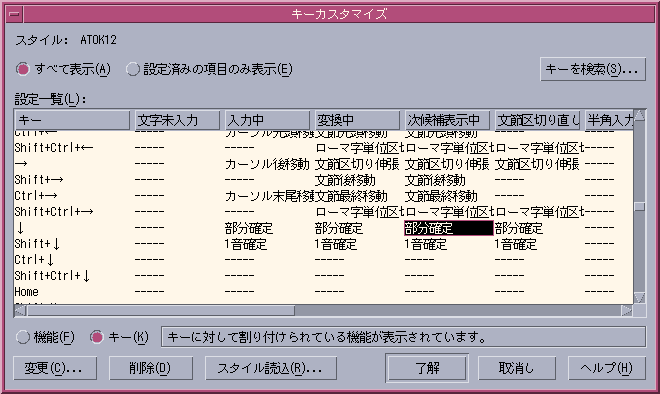Click 文字未入力 column header
This screenshot has height=394, width=660.
(177, 120)
